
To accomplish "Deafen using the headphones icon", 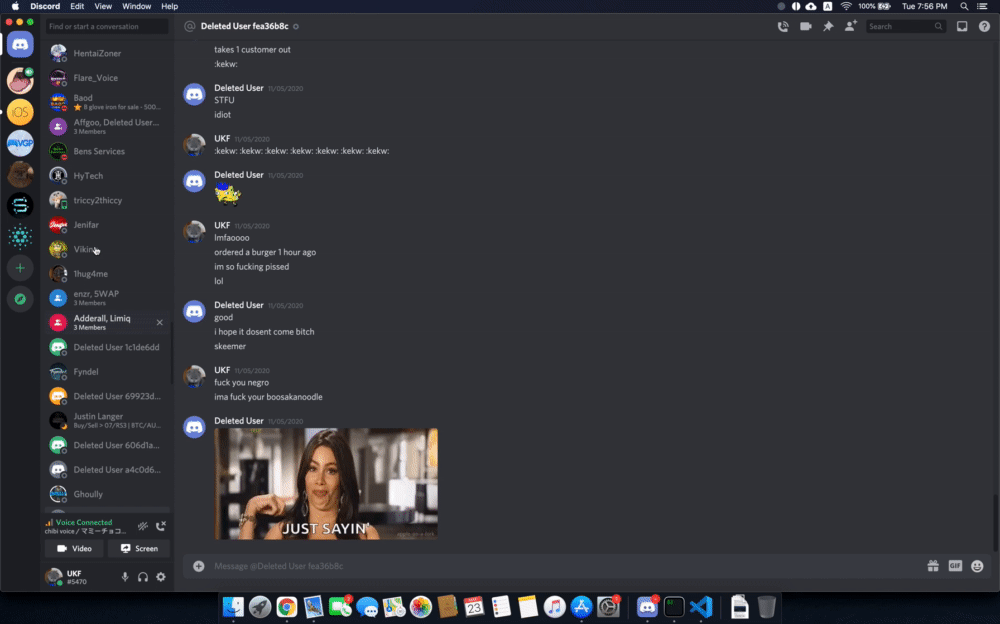I will pyautogui.click(x=143, y=577).
